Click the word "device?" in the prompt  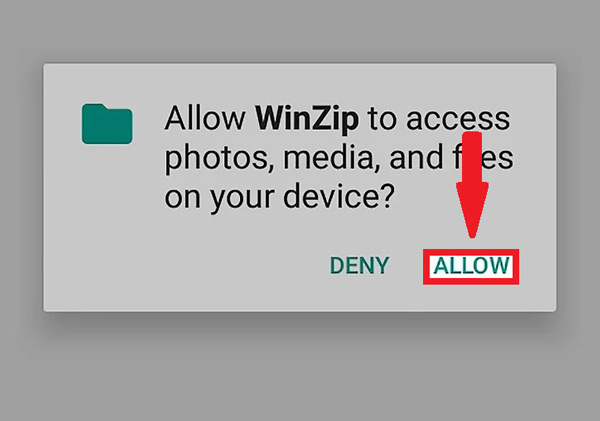pyautogui.click(x=339, y=196)
